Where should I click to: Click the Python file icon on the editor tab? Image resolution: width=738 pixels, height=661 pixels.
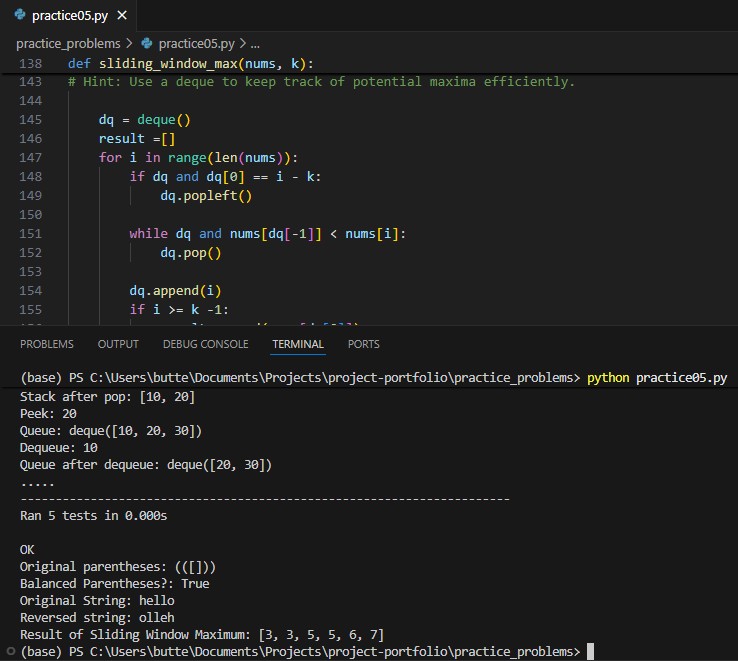tap(20, 15)
